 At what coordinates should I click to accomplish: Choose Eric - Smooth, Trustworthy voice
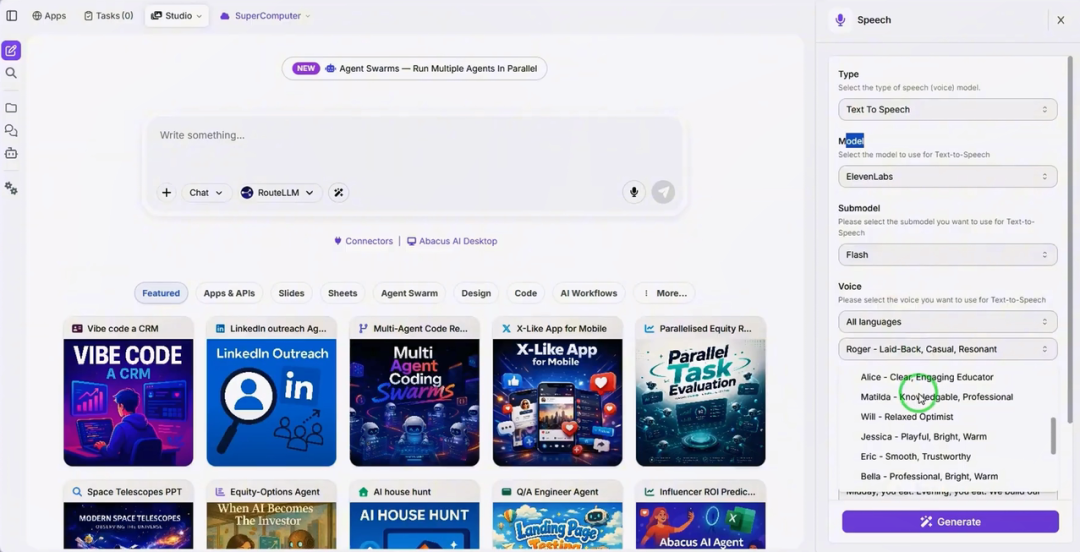coord(948,456)
